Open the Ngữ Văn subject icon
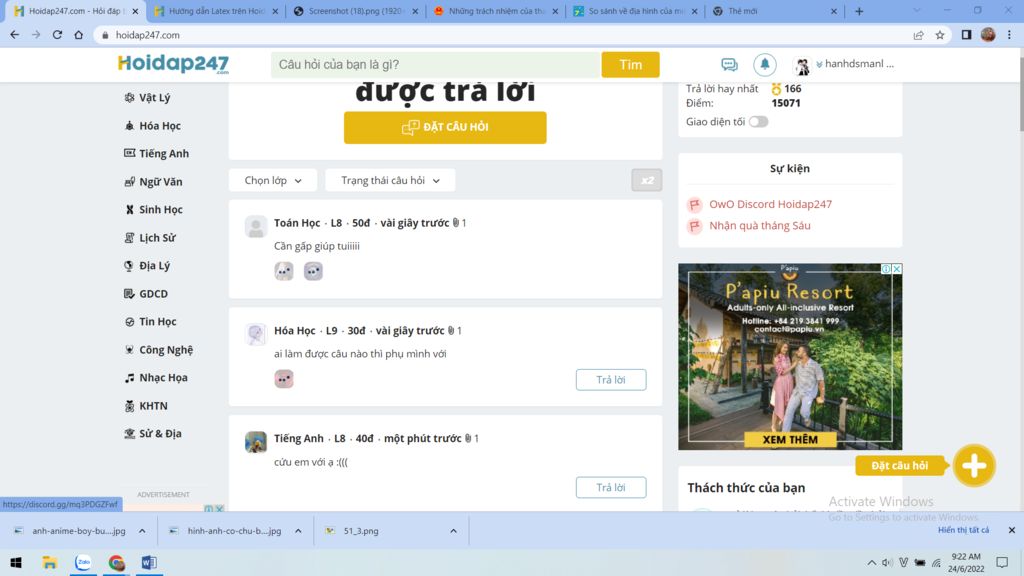1024x576 pixels. click(x=129, y=182)
